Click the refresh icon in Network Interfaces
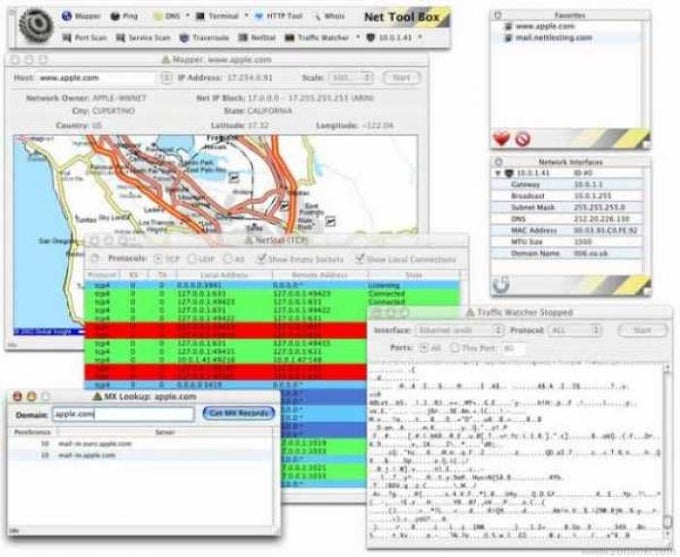 pyautogui.click(x=501, y=285)
